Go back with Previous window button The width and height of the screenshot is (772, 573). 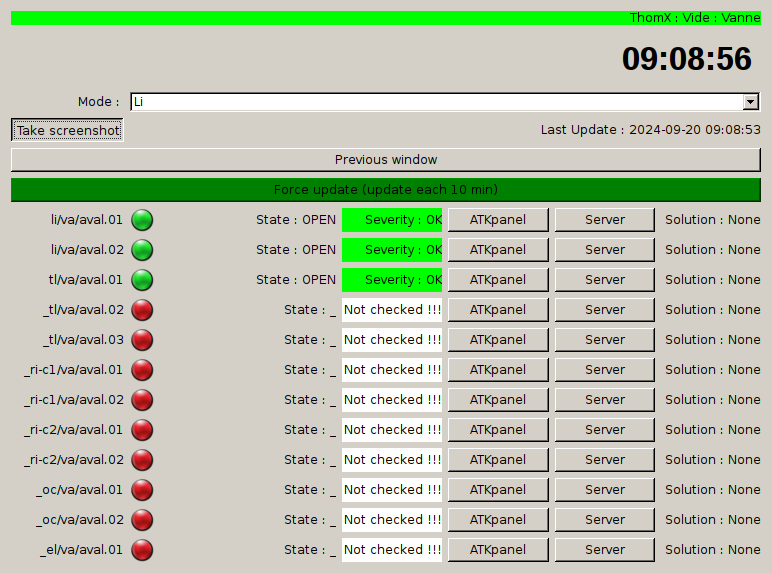(x=386, y=160)
